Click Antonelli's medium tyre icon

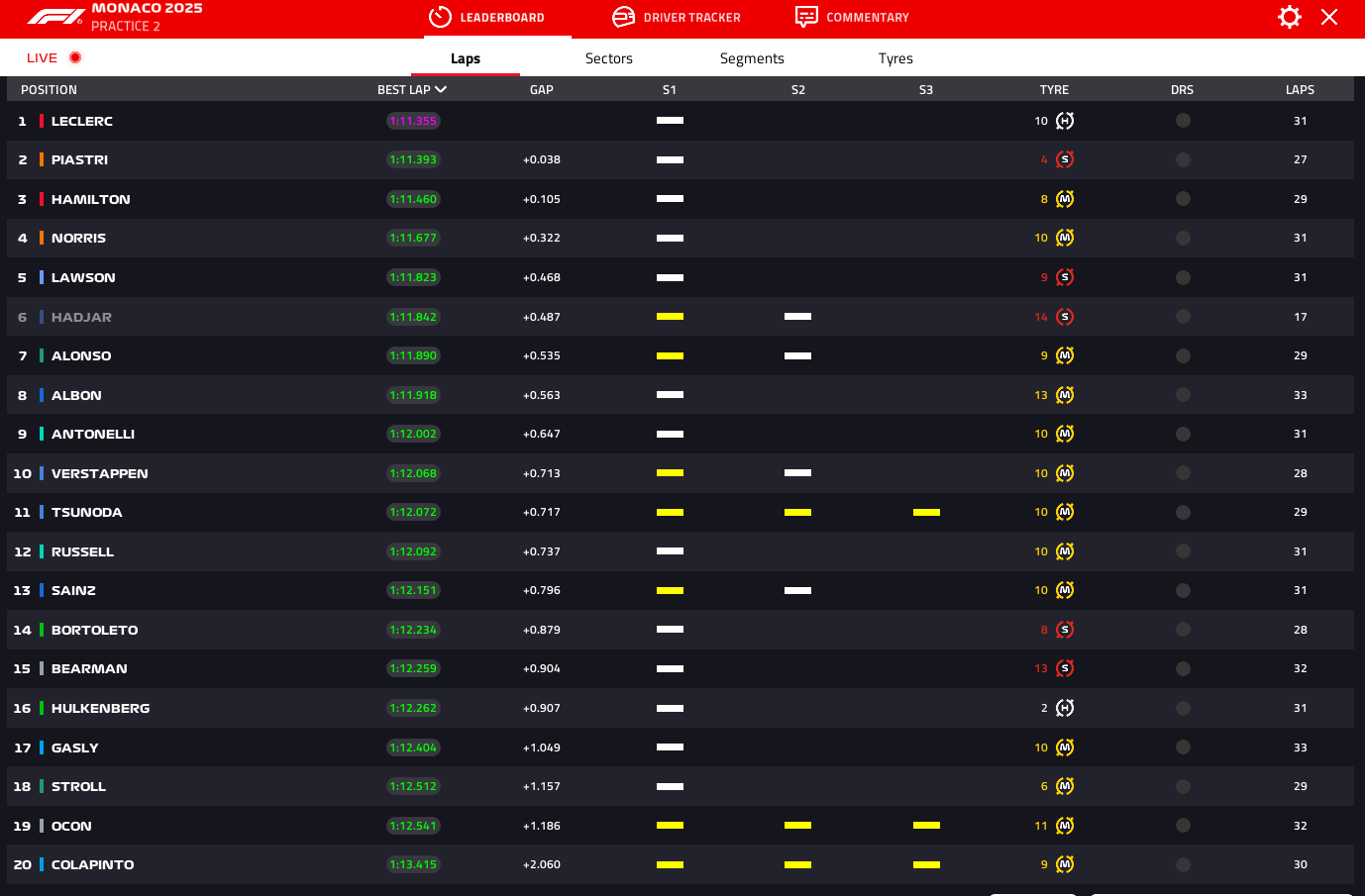tap(1065, 434)
